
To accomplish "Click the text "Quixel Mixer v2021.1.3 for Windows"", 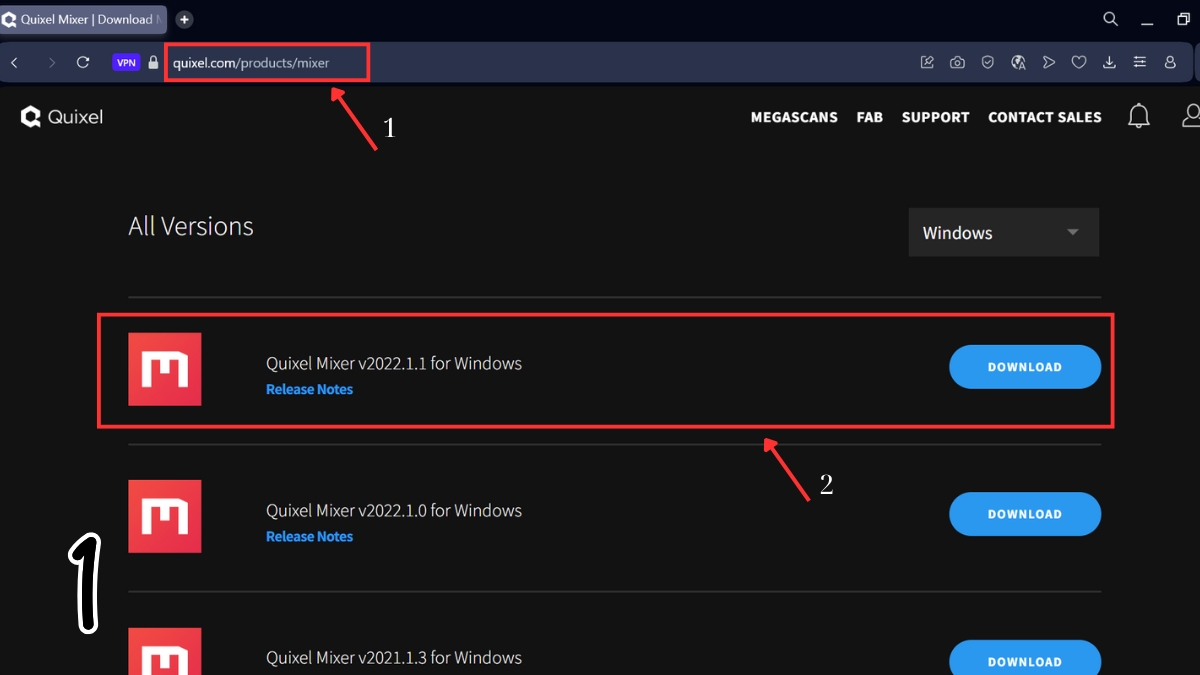I will click(x=394, y=657).
